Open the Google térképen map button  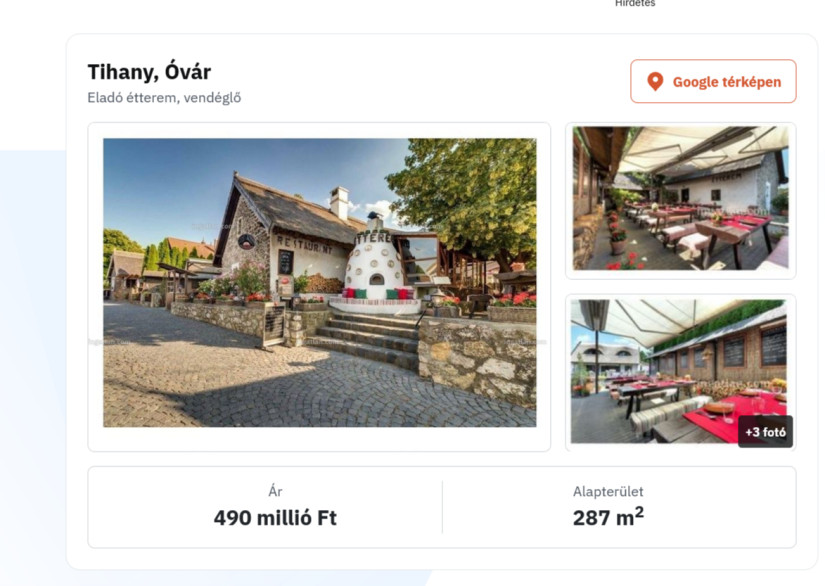713,82
